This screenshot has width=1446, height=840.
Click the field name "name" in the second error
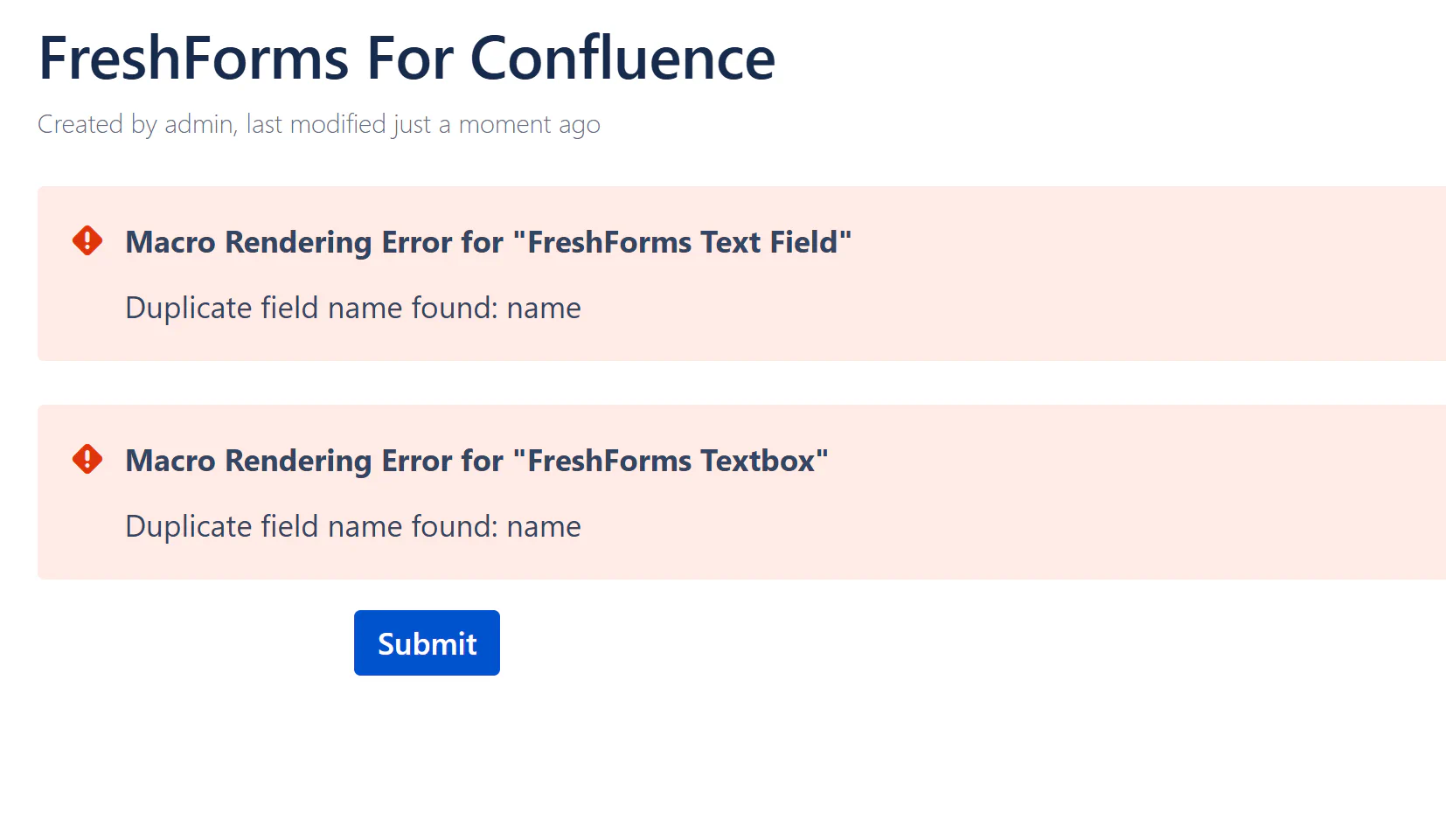pyautogui.click(x=544, y=526)
